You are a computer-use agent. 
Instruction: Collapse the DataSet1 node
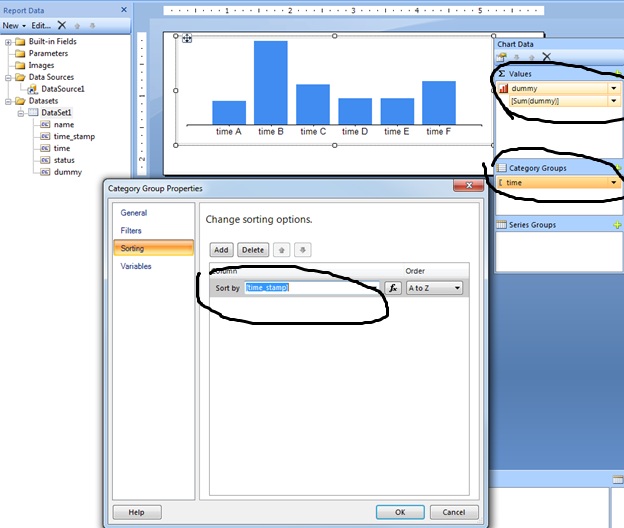pos(21,113)
